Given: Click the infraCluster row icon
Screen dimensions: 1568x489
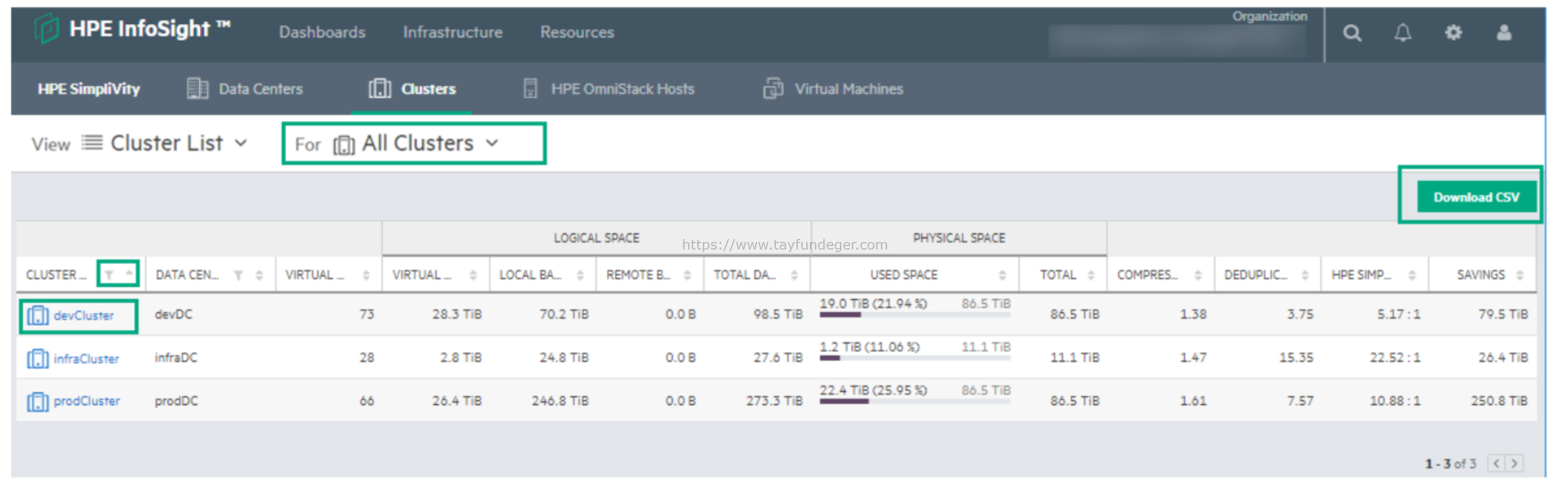Looking at the screenshot, I should tap(38, 359).
